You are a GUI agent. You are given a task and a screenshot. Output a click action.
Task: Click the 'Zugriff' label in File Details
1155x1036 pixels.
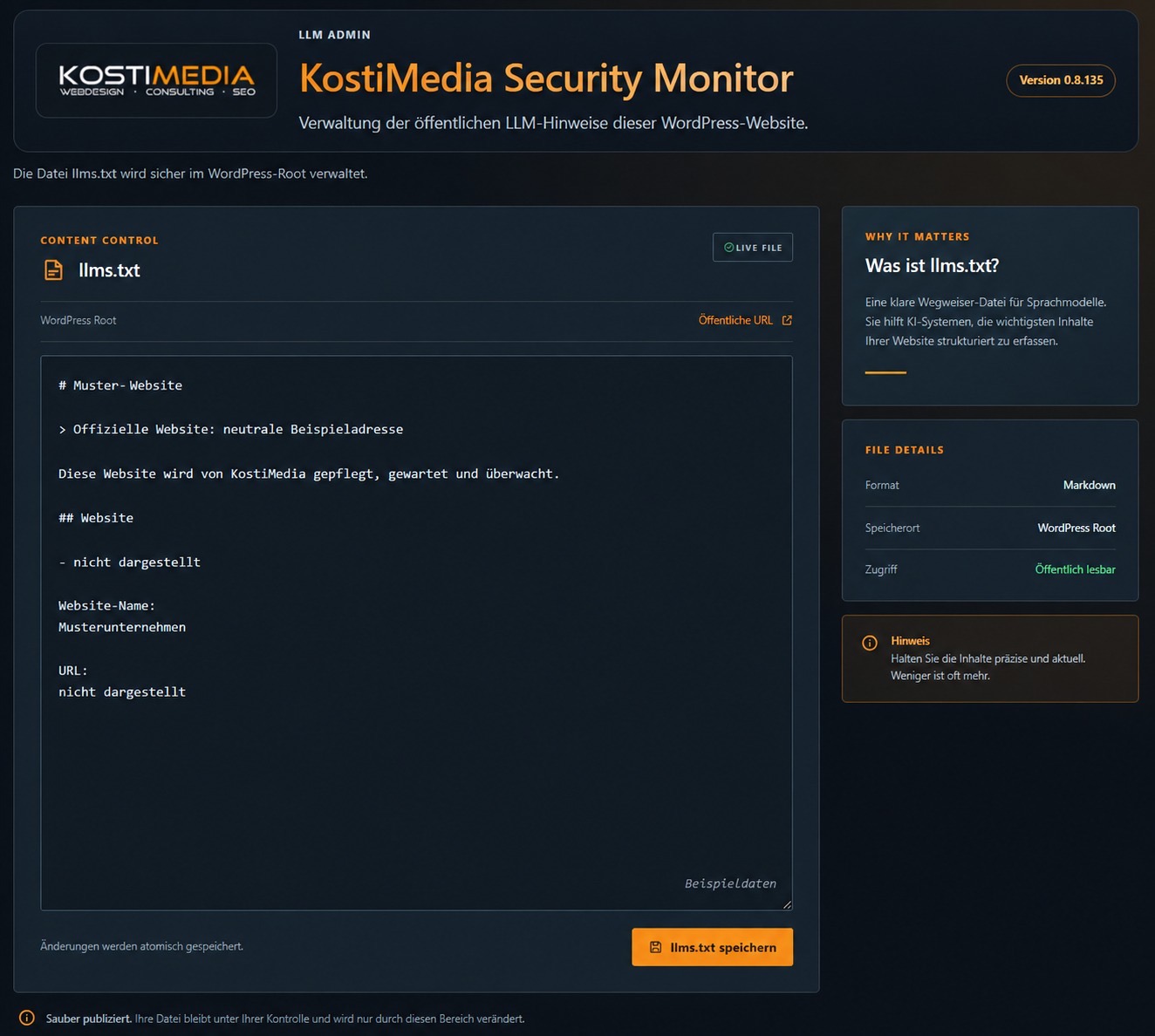click(881, 569)
